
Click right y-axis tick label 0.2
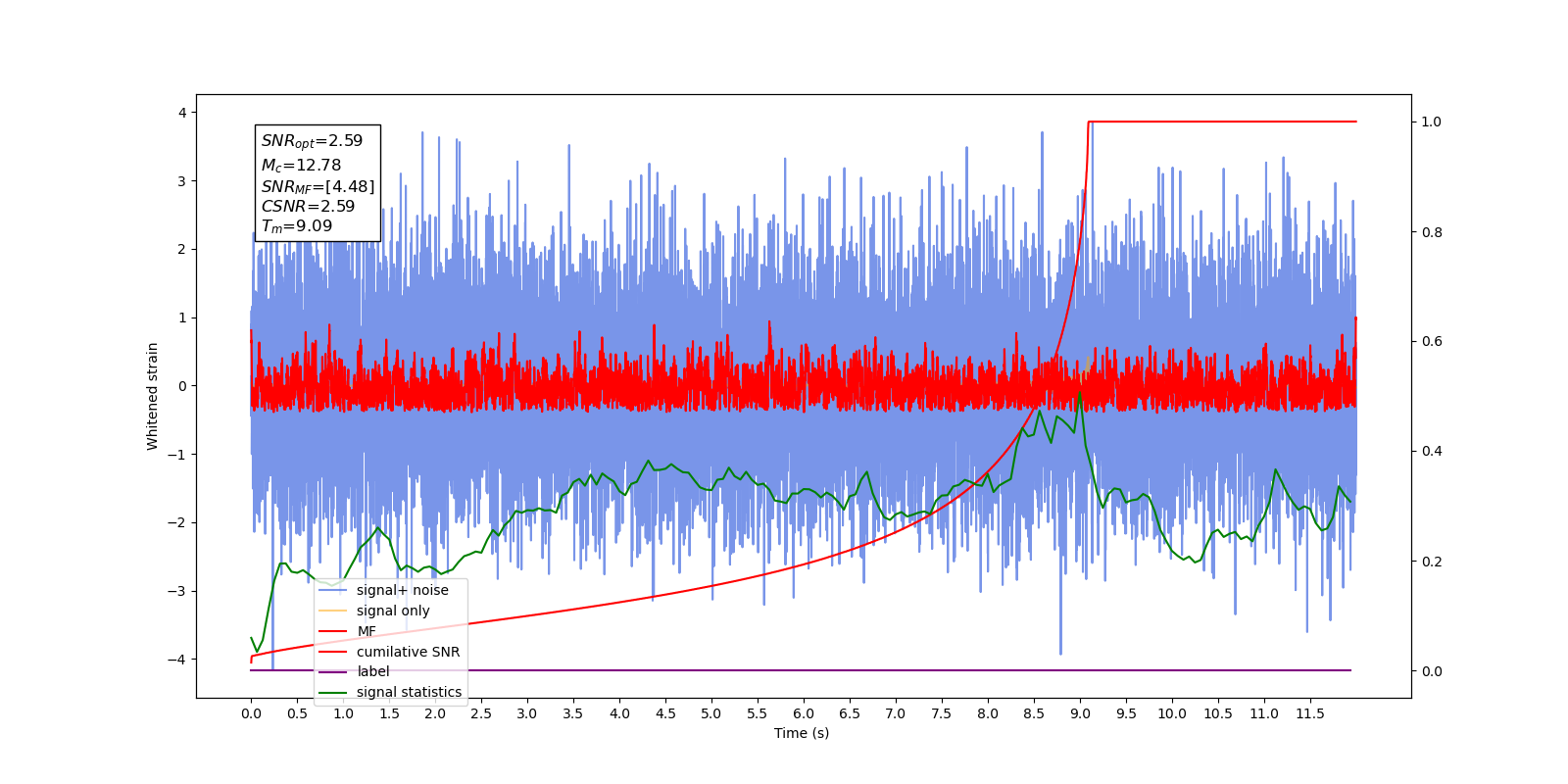(1432, 562)
